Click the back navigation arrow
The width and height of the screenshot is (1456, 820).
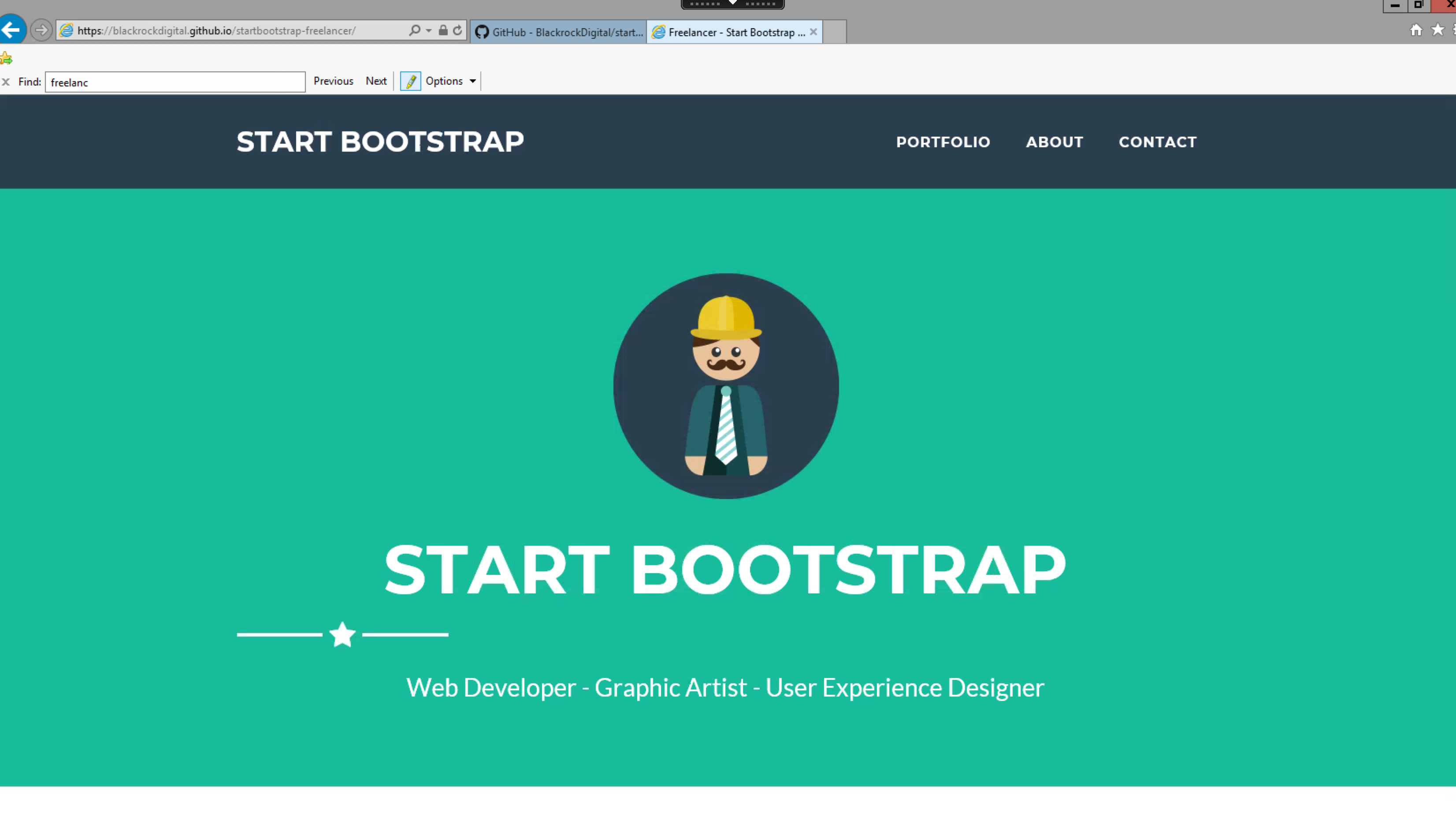(12, 30)
